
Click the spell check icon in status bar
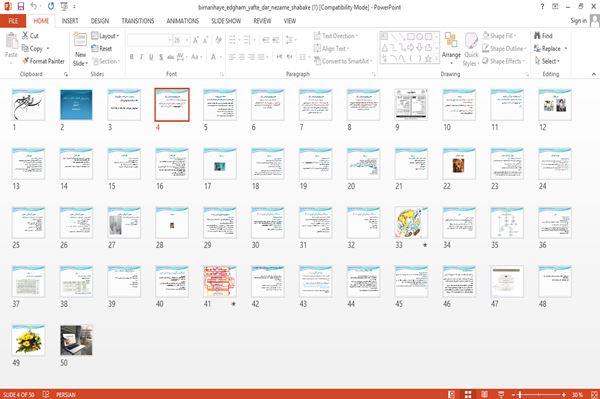pyautogui.click(x=46, y=394)
